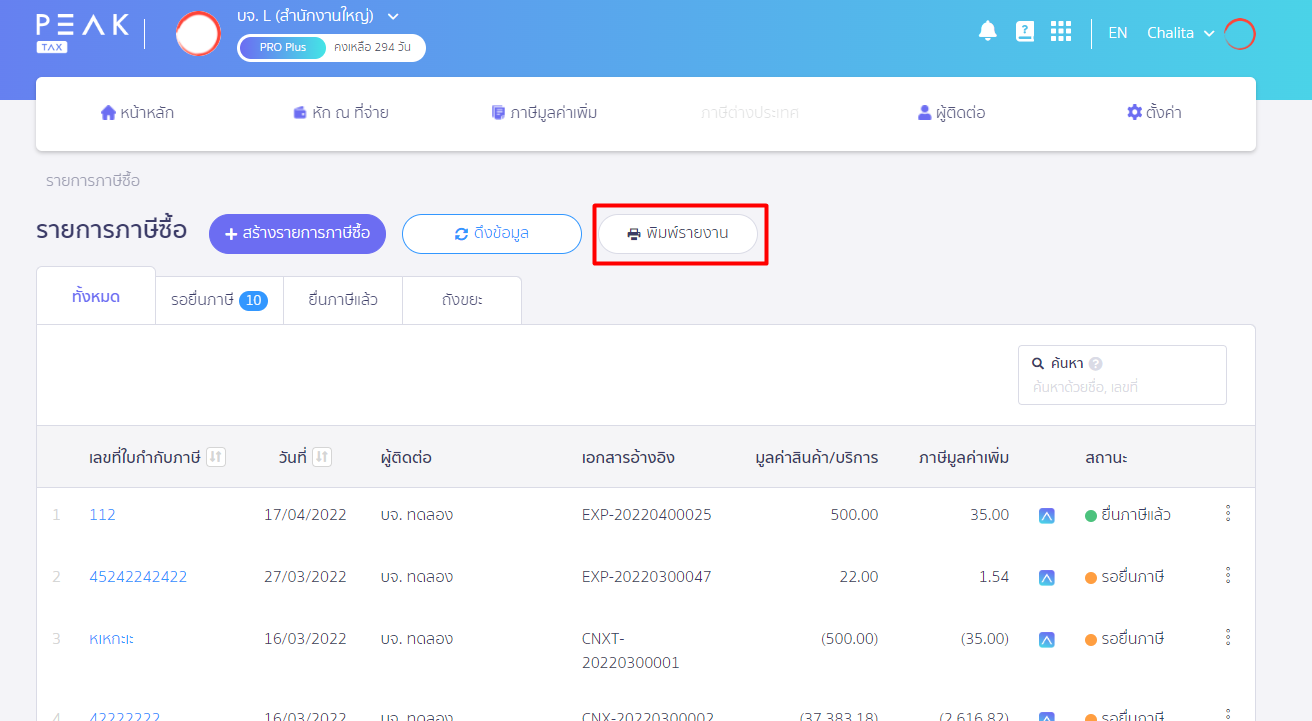Open ผู้ติดต่อ contacts menu
This screenshot has width=1312, height=721.
click(x=951, y=113)
